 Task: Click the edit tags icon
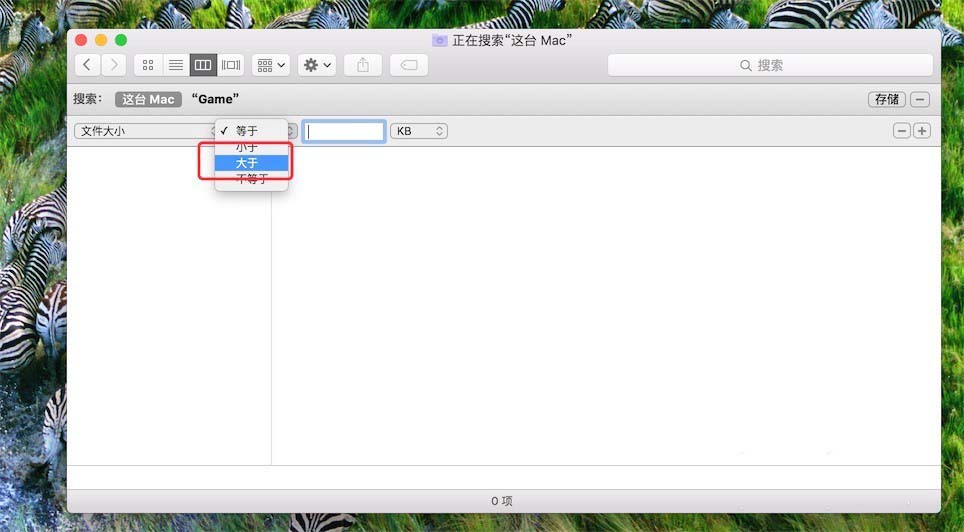pos(409,65)
